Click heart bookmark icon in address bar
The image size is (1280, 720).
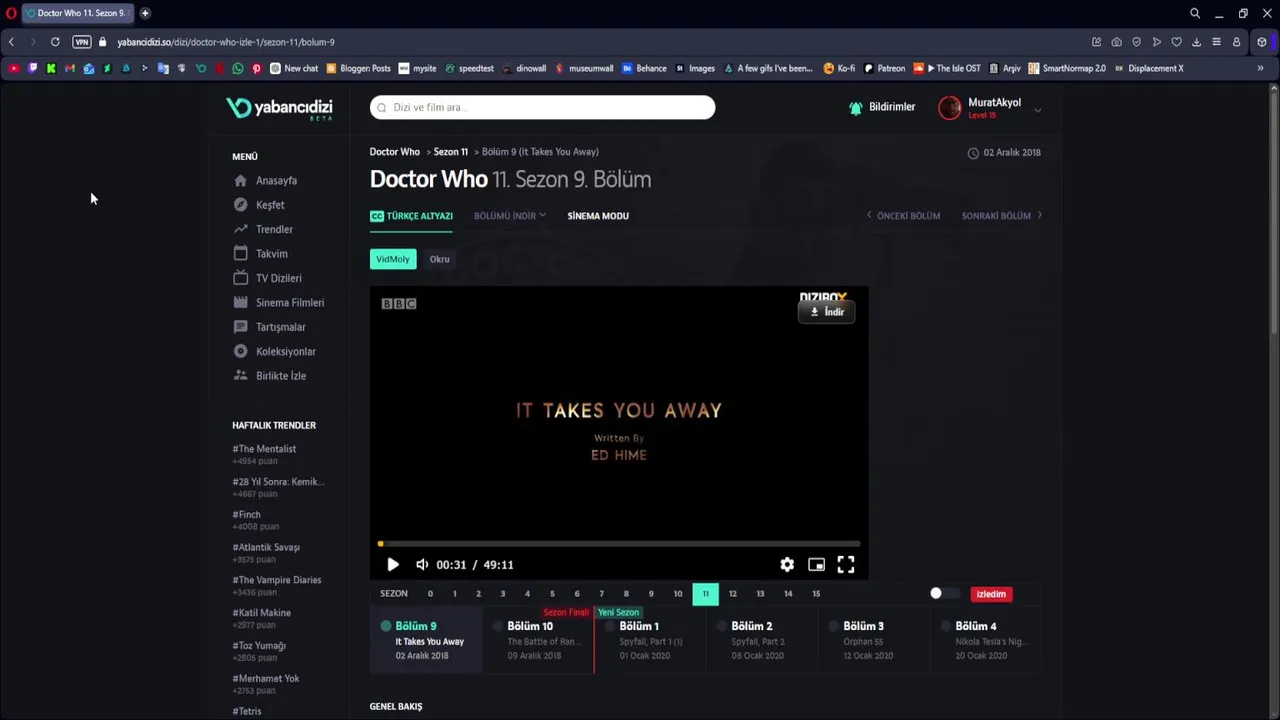tap(1176, 42)
